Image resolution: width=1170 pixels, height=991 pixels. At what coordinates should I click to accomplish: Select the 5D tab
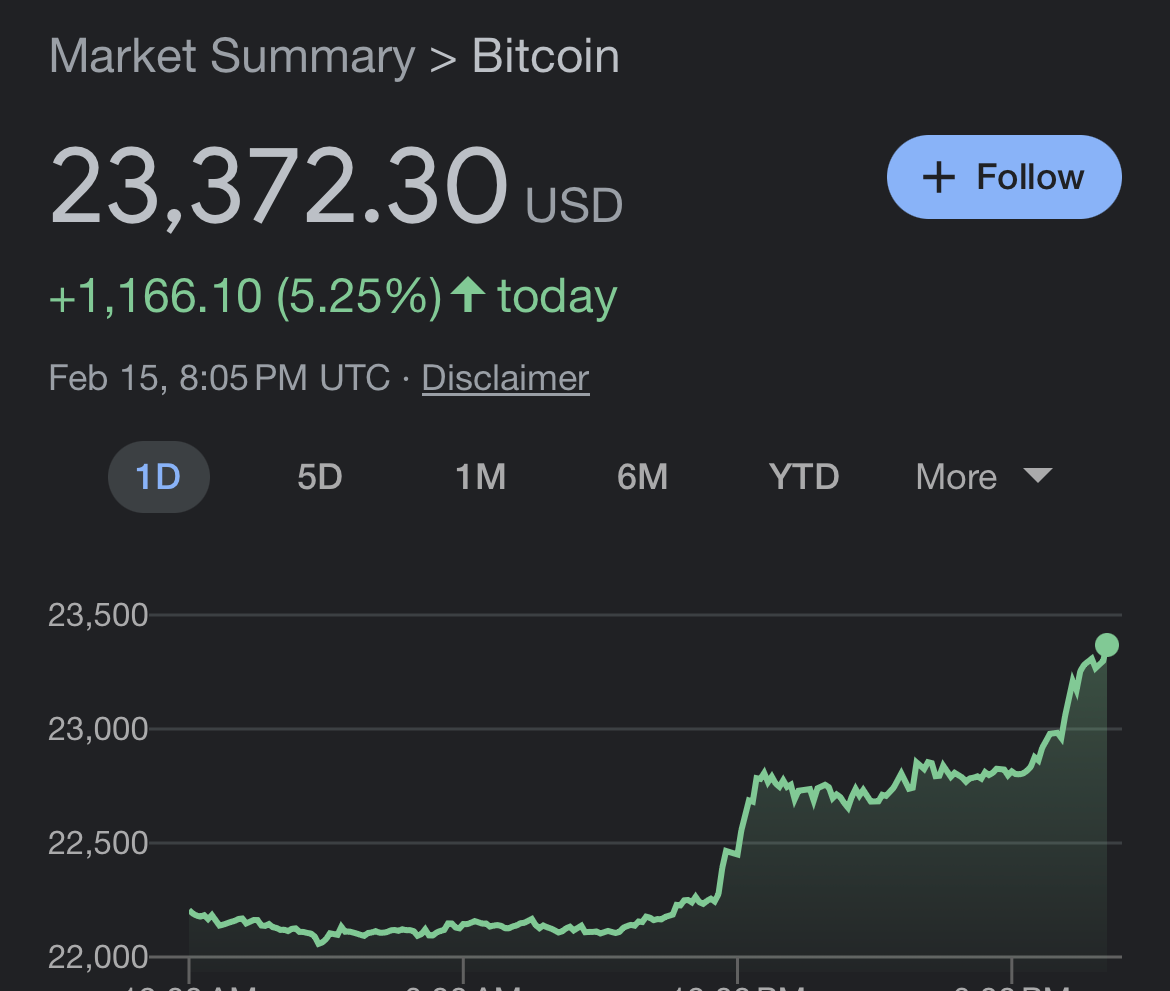pyautogui.click(x=319, y=477)
